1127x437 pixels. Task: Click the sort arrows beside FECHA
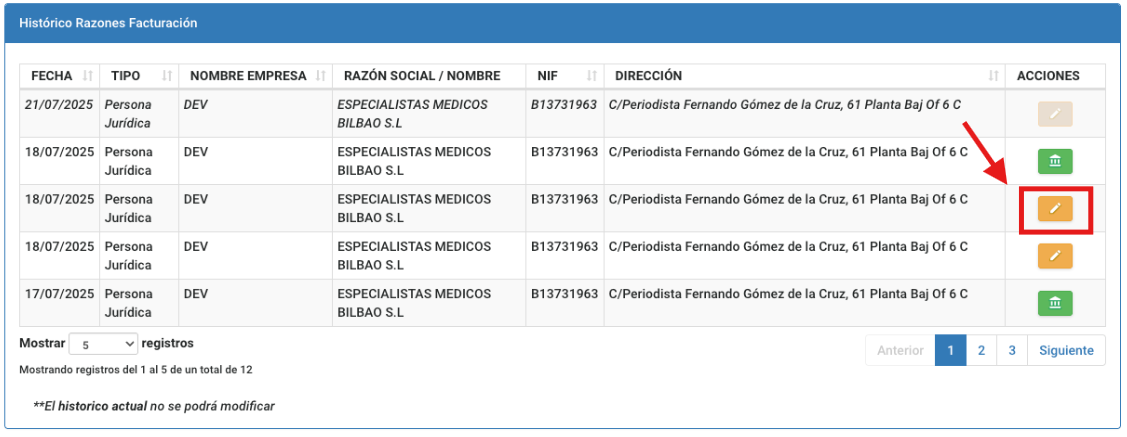coord(88,76)
